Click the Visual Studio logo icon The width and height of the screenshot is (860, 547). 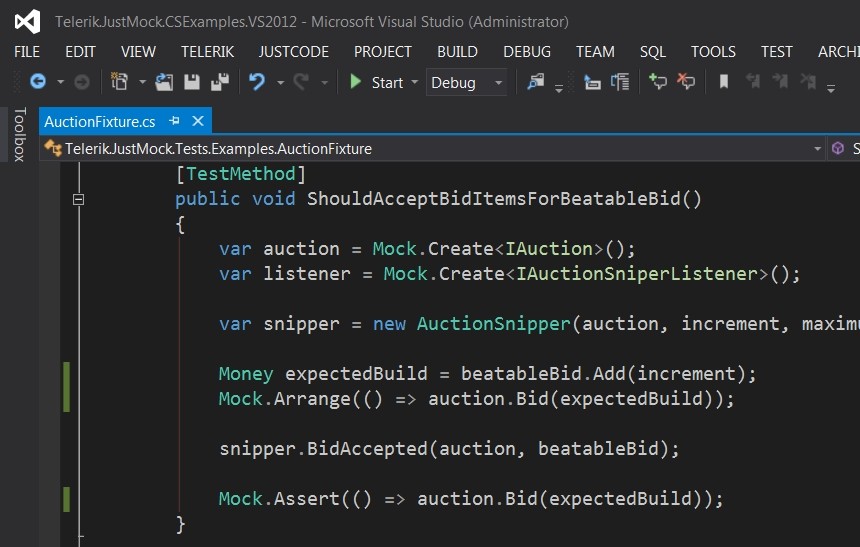coord(27,21)
